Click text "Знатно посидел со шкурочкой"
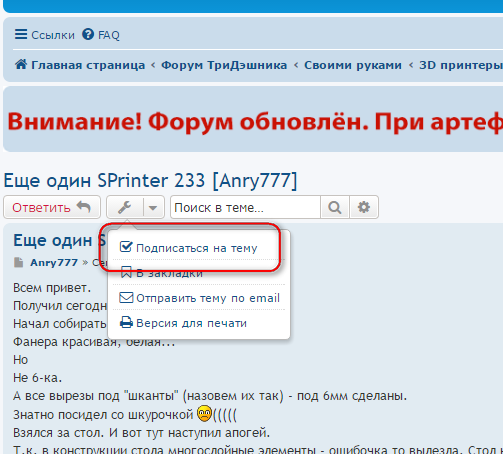 (x=103, y=415)
